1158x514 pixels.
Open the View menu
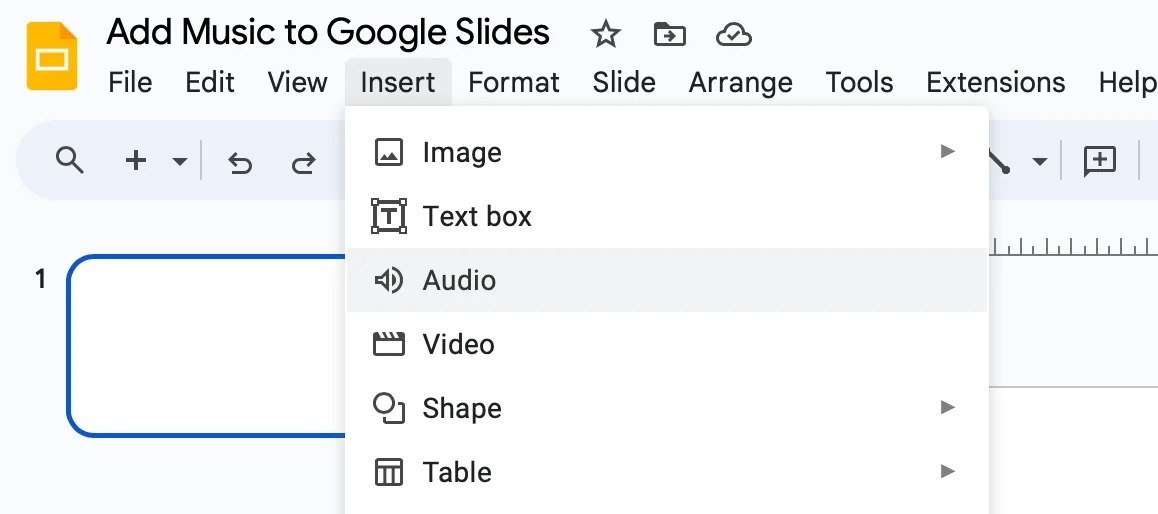tap(298, 82)
